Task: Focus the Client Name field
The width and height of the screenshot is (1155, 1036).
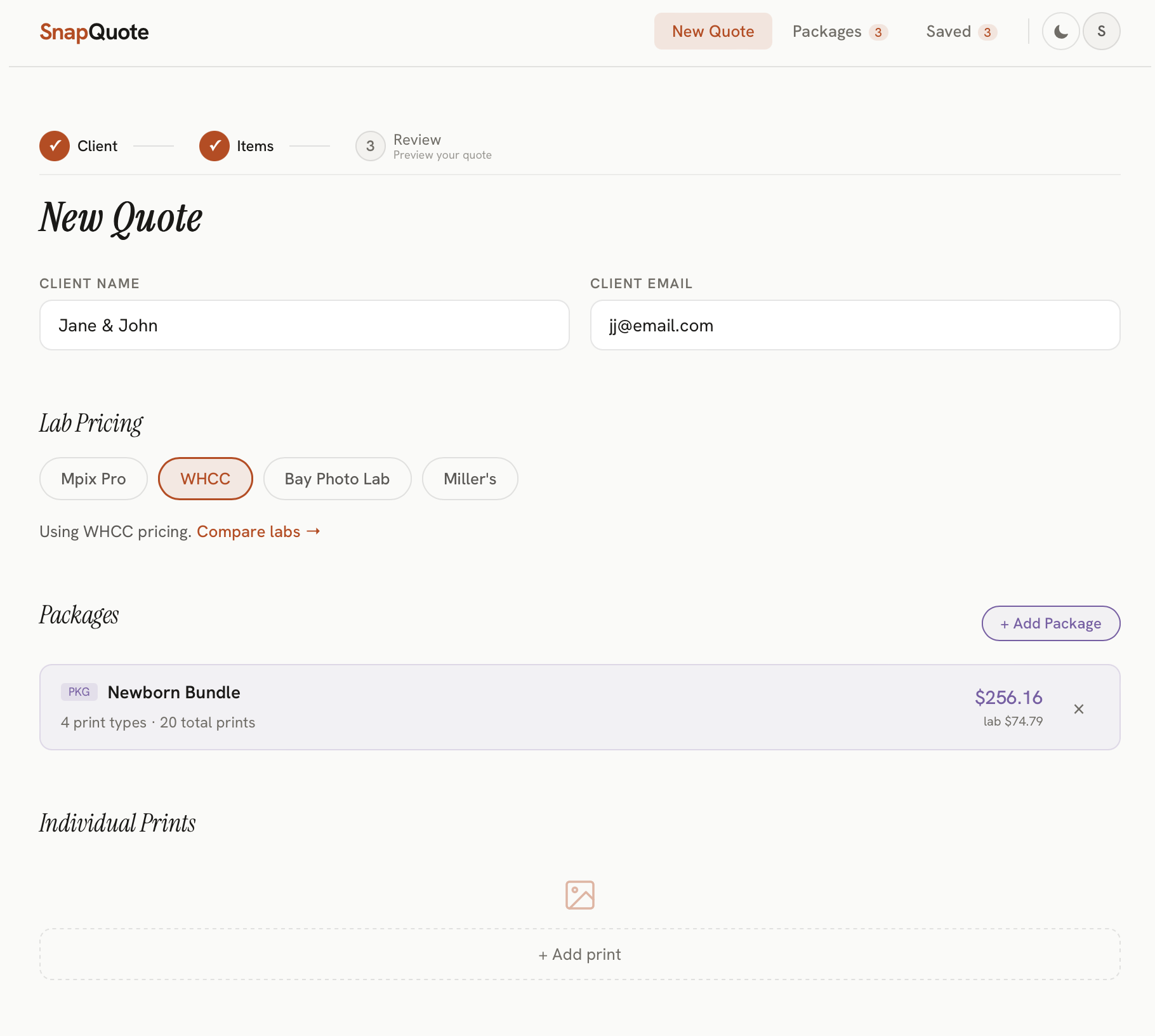Action: click(x=304, y=325)
